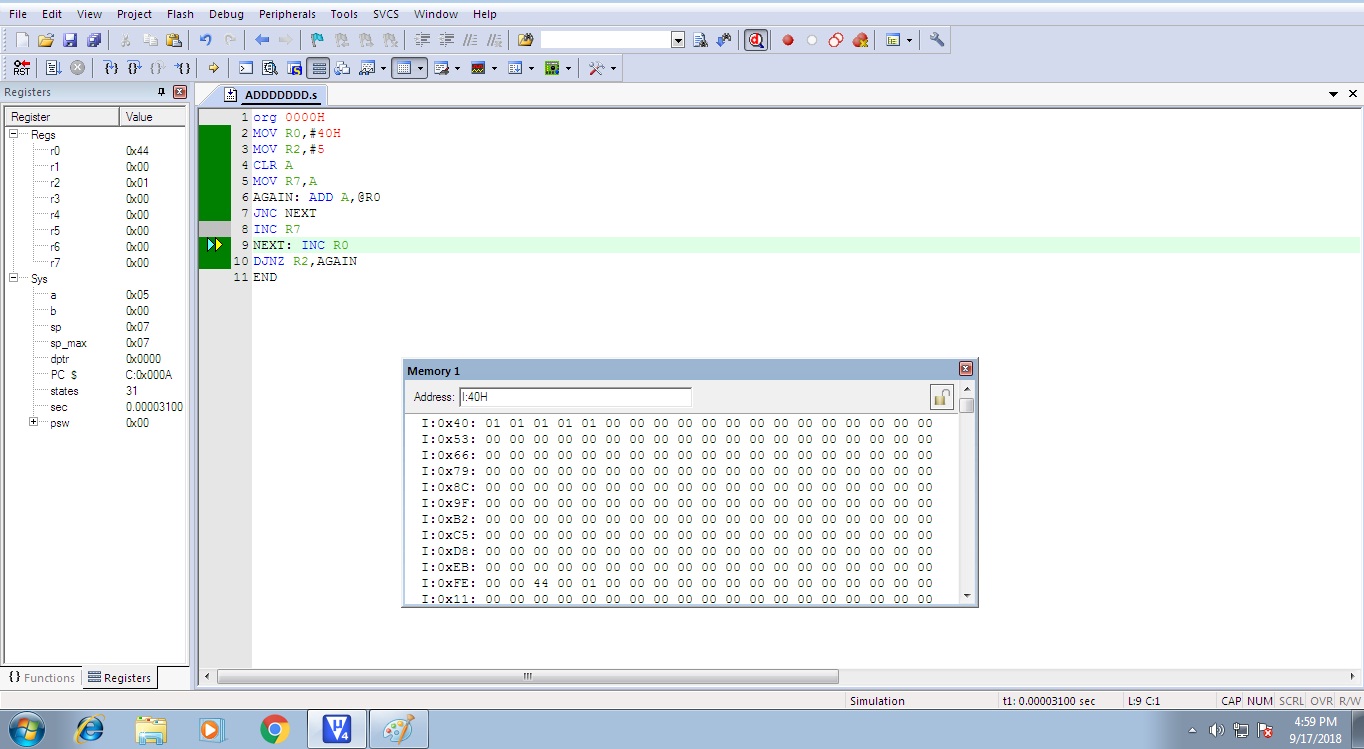Run the program with Run icon
Viewport: 1364px width, 749px height.
pos(54,68)
